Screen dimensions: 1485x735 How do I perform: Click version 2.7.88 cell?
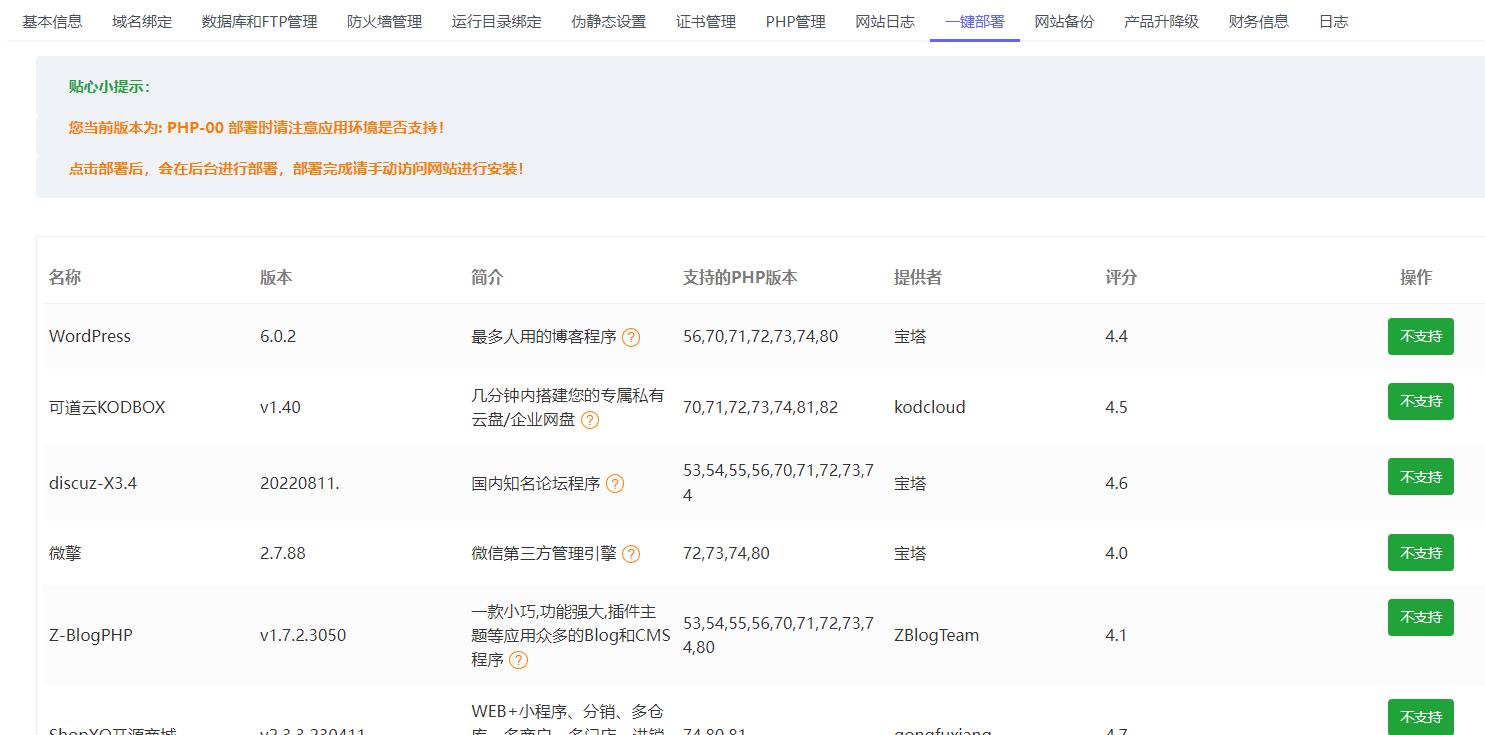pos(283,553)
